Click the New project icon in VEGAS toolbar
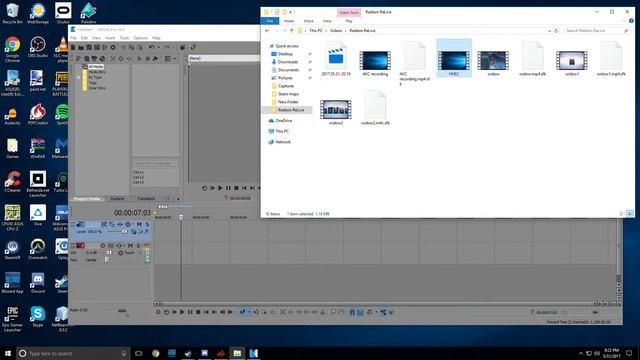Screen dimensions: 640x360 [73, 48]
